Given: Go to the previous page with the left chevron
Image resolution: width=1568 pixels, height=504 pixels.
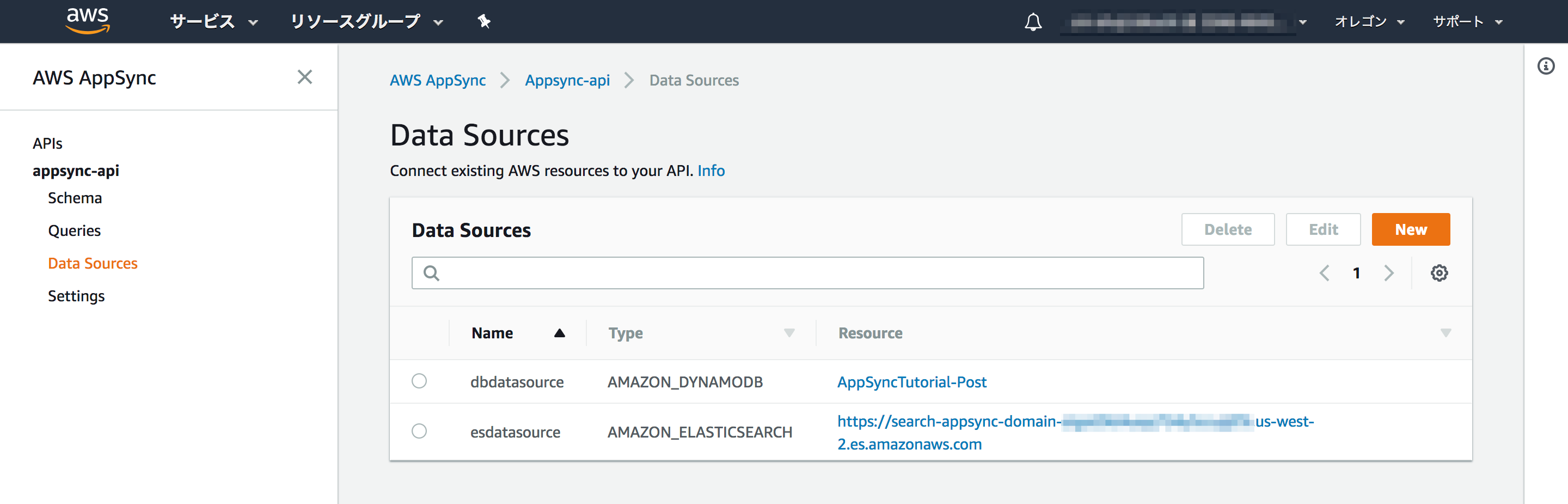Looking at the screenshot, I should click(1325, 272).
